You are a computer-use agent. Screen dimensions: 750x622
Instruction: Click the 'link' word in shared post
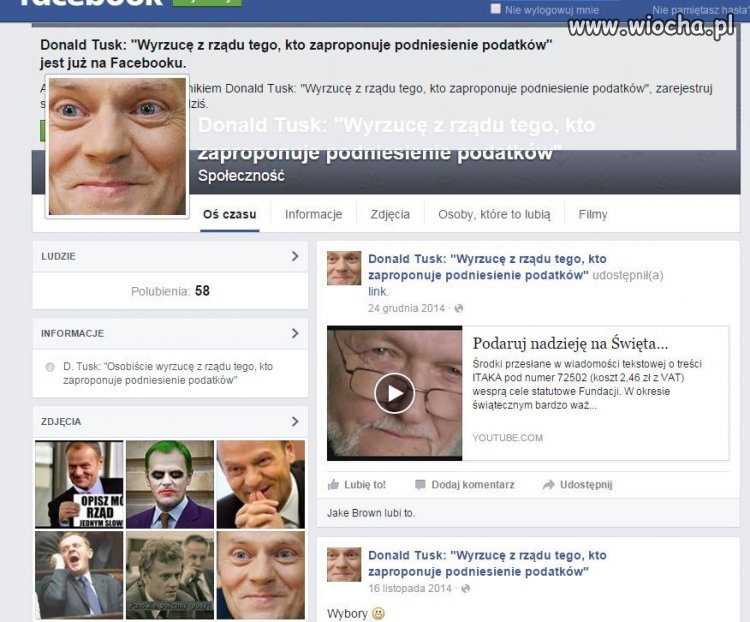tap(378, 291)
